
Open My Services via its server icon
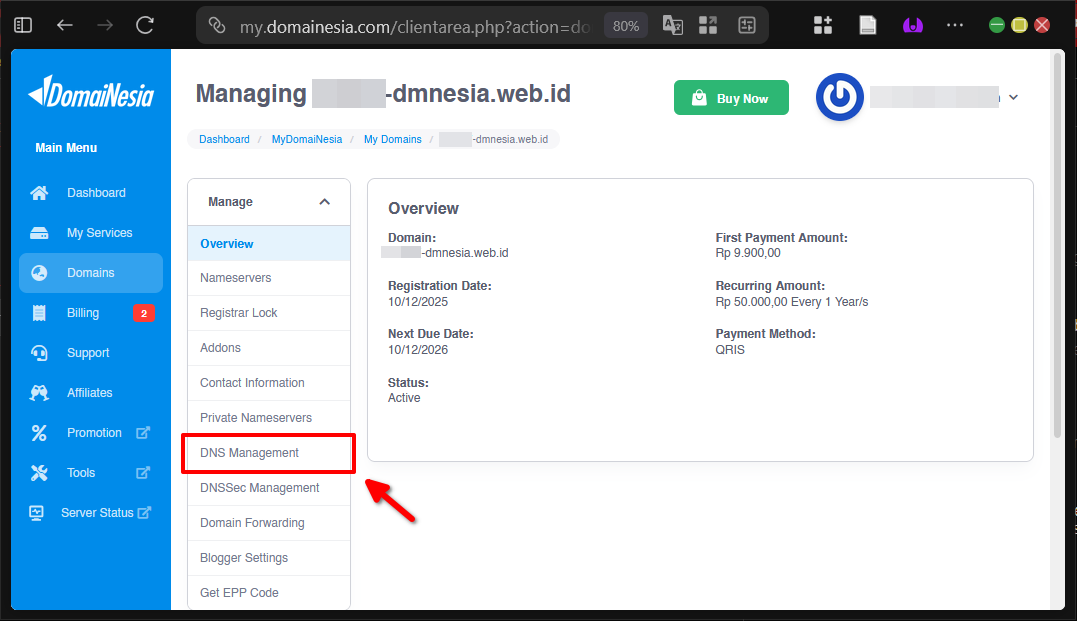(x=38, y=232)
